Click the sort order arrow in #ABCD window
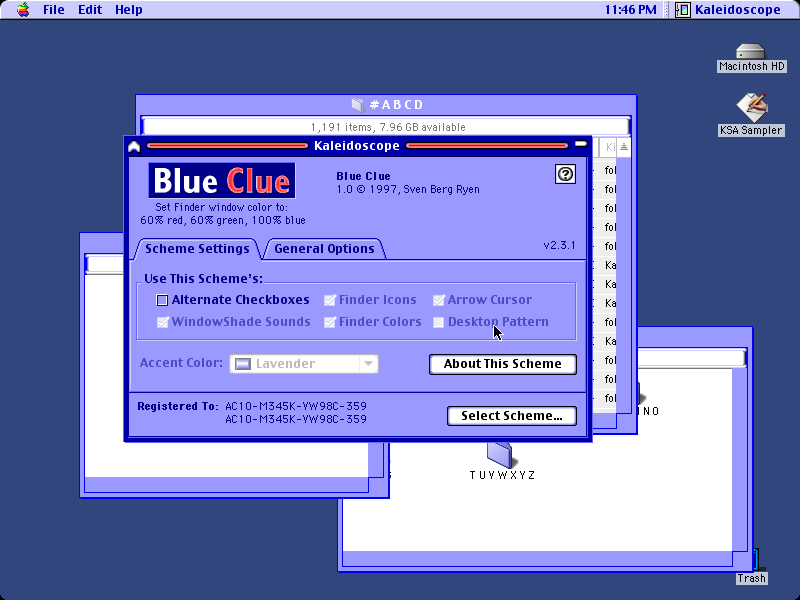Screen dimensions: 800x600 (623, 147)
